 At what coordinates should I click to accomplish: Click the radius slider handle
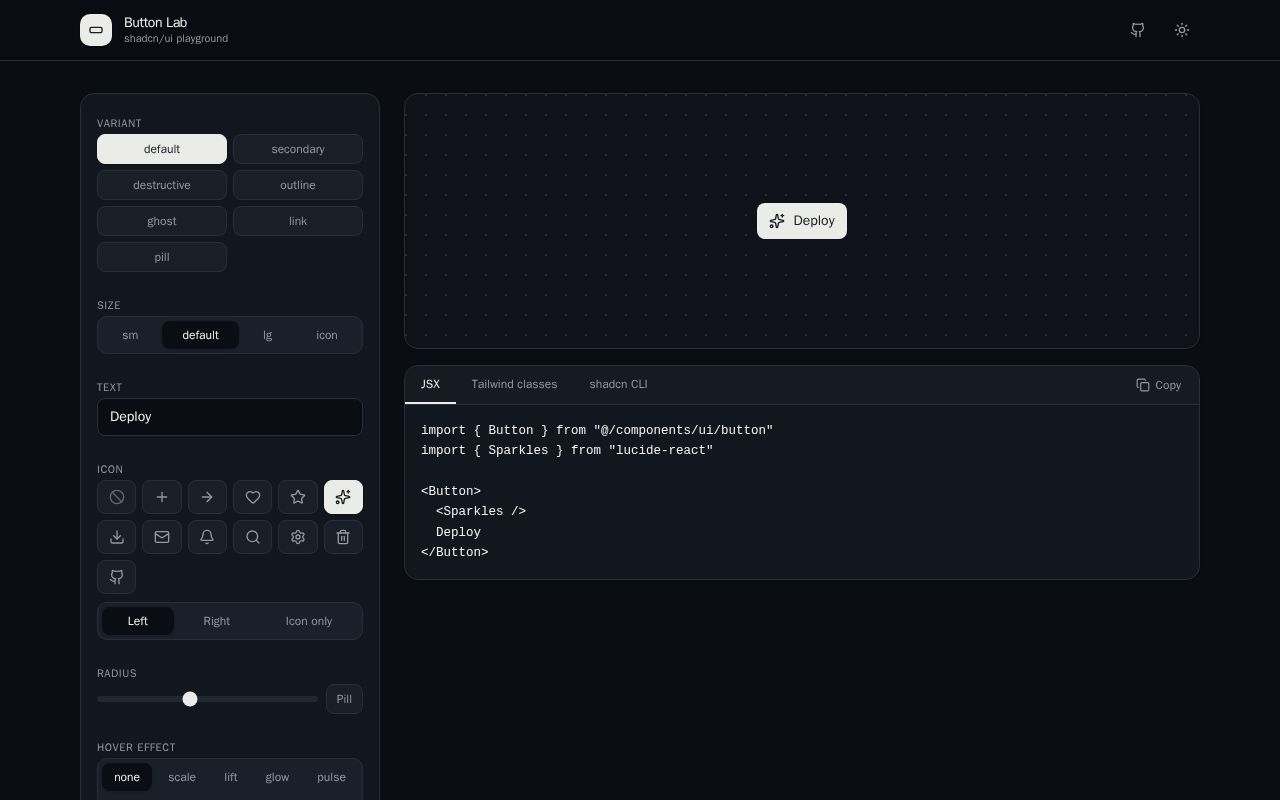coord(190,699)
